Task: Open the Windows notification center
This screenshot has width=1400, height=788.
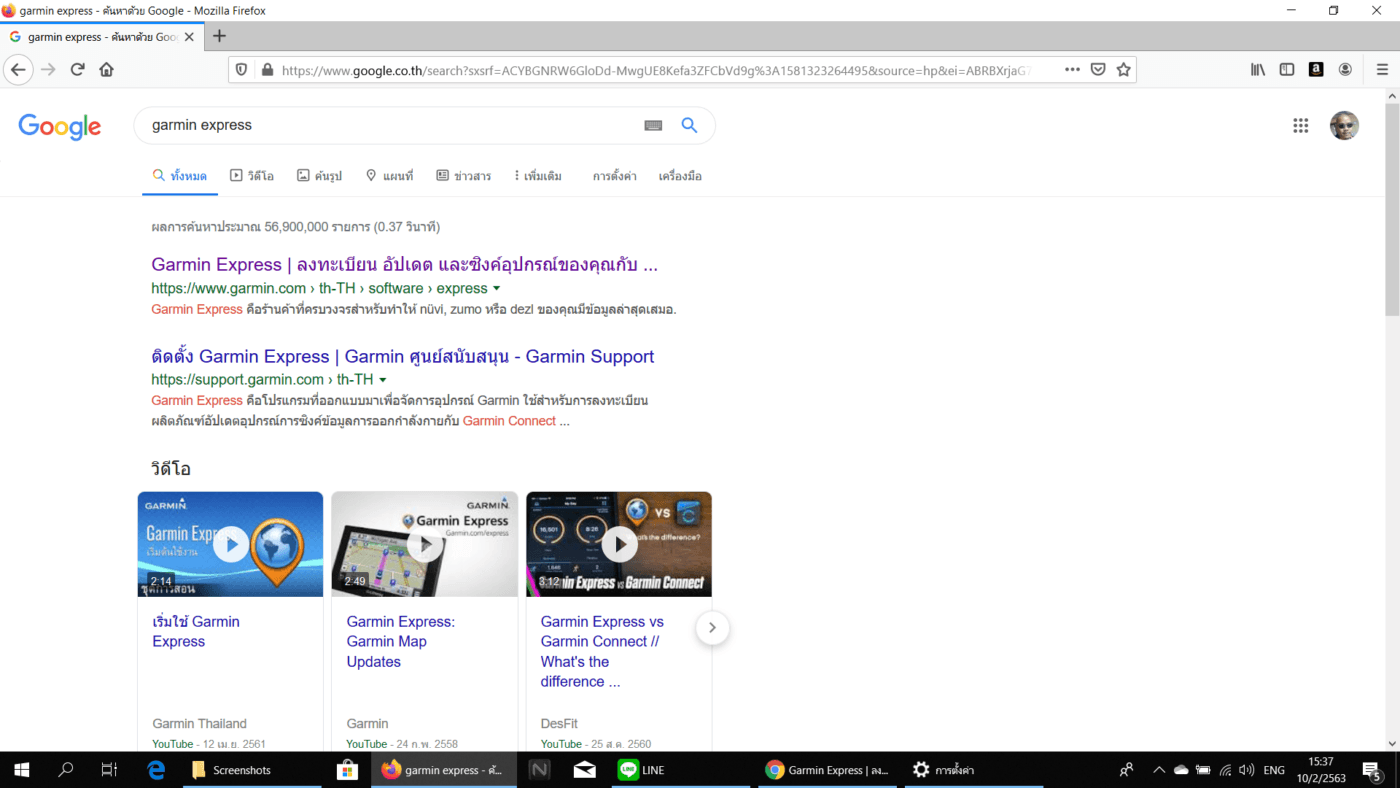Action: pos(1372,770)
